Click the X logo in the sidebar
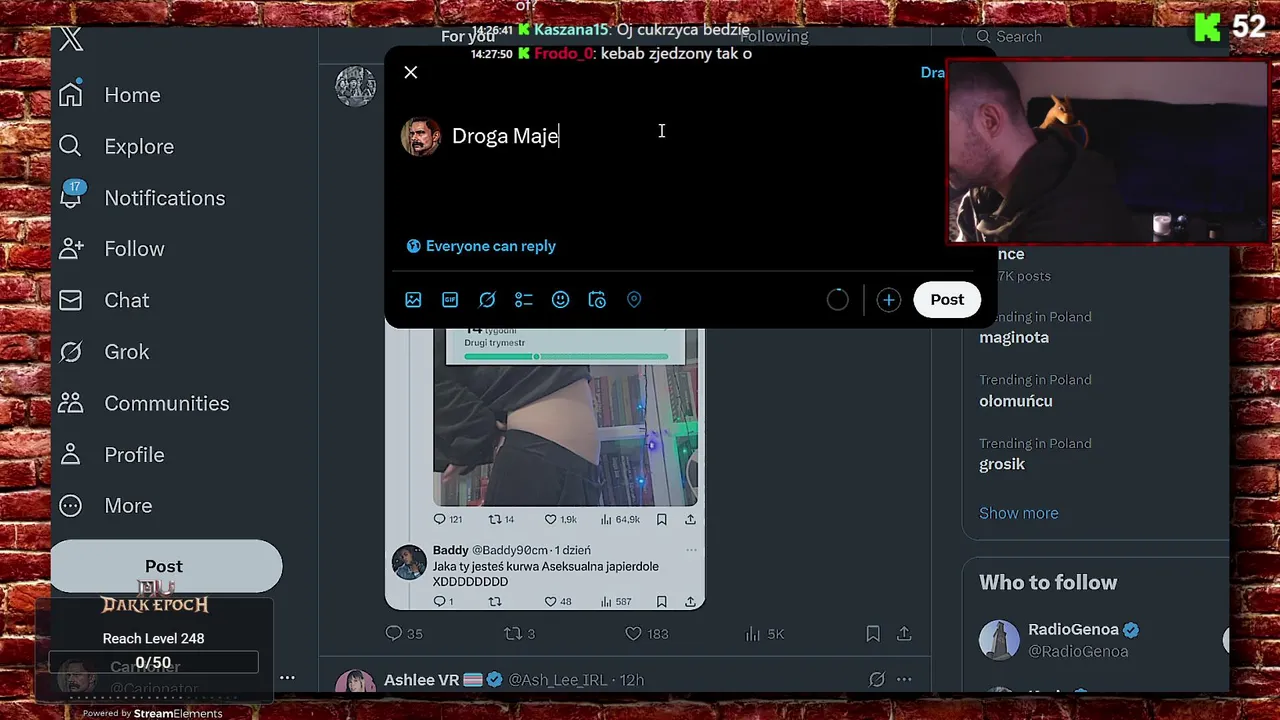This screenshot has width=1280, height=720. pyautogui.click(x=70, y=40)
